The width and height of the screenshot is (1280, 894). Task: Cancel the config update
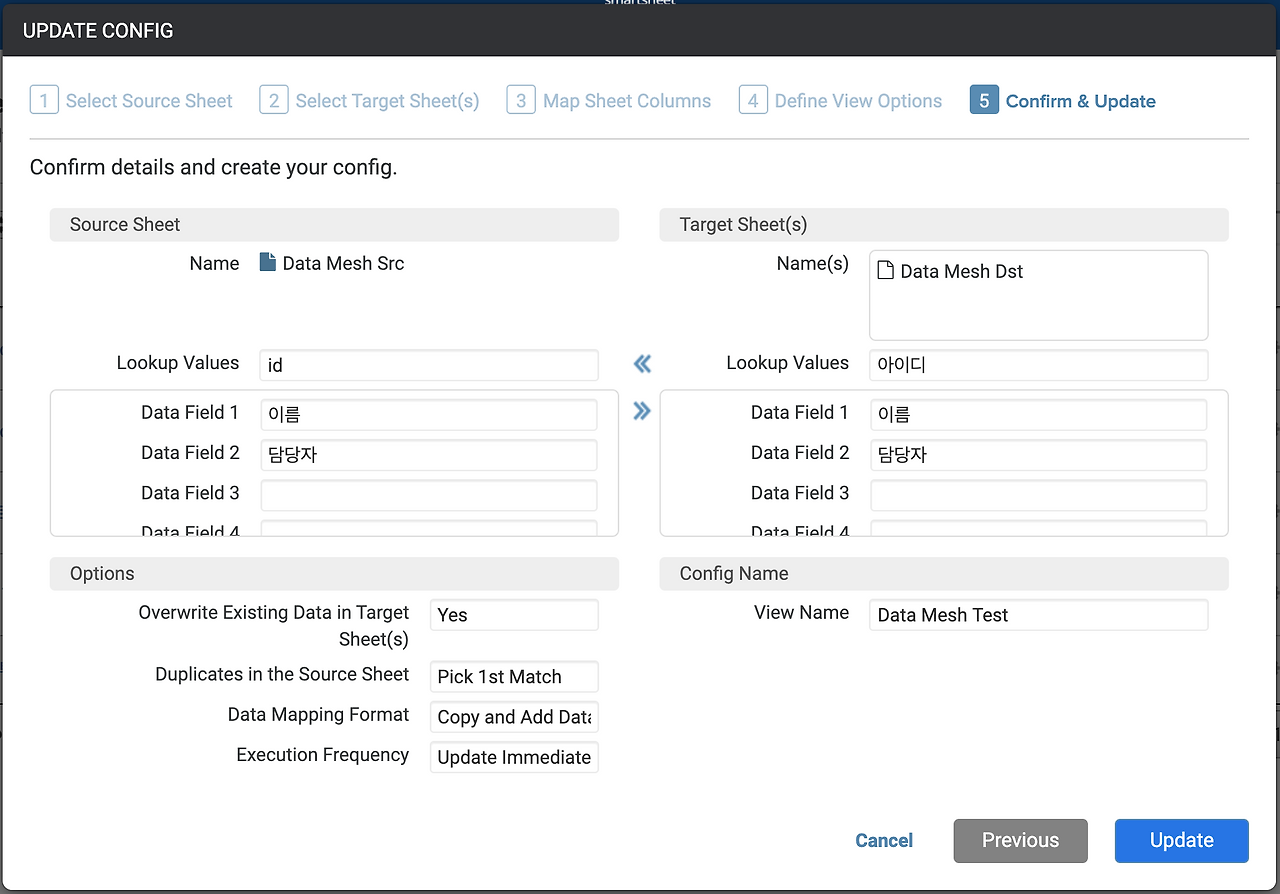click(x=884, y=840)
